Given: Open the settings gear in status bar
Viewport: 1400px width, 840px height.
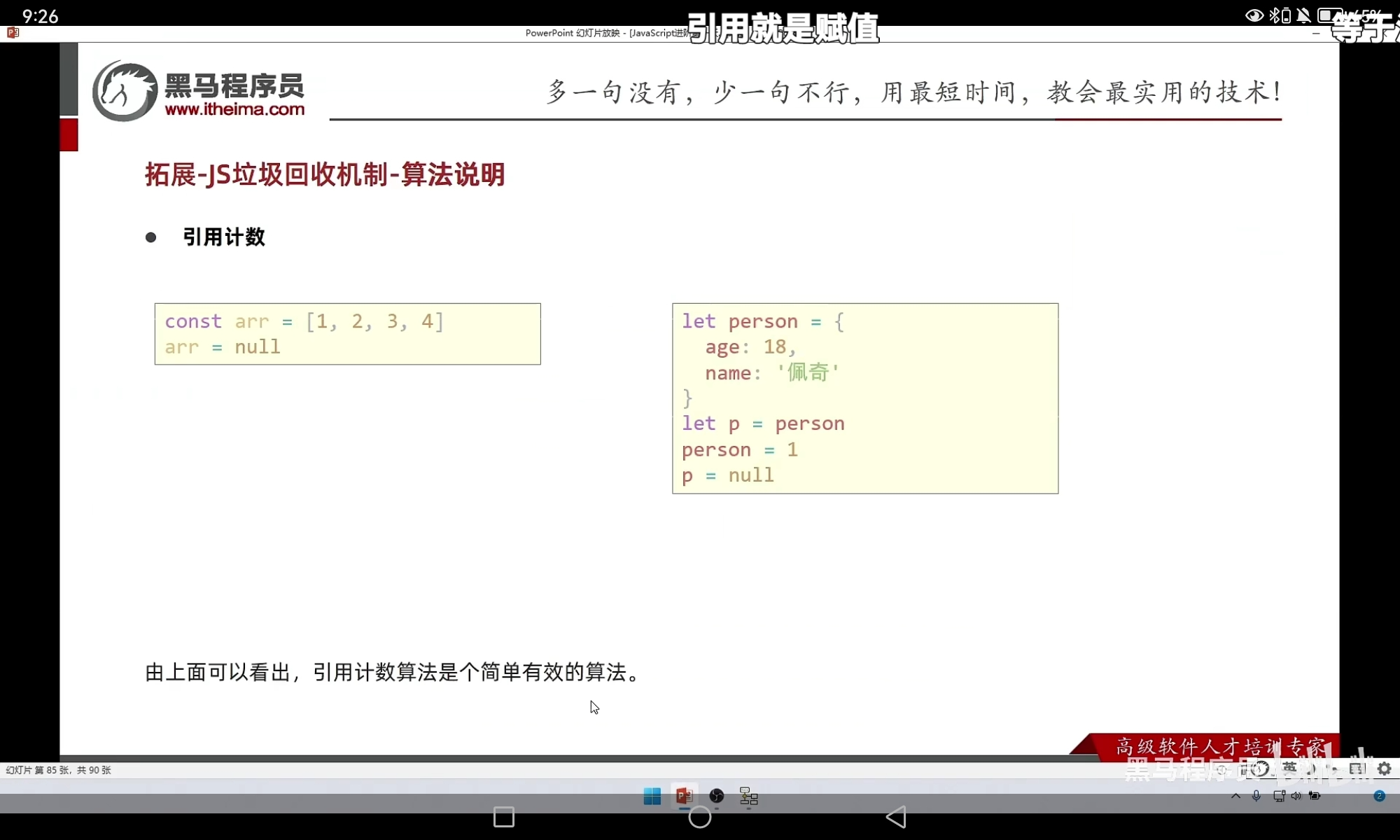Looking at the screenshot, I should [x=1384, y=769].
